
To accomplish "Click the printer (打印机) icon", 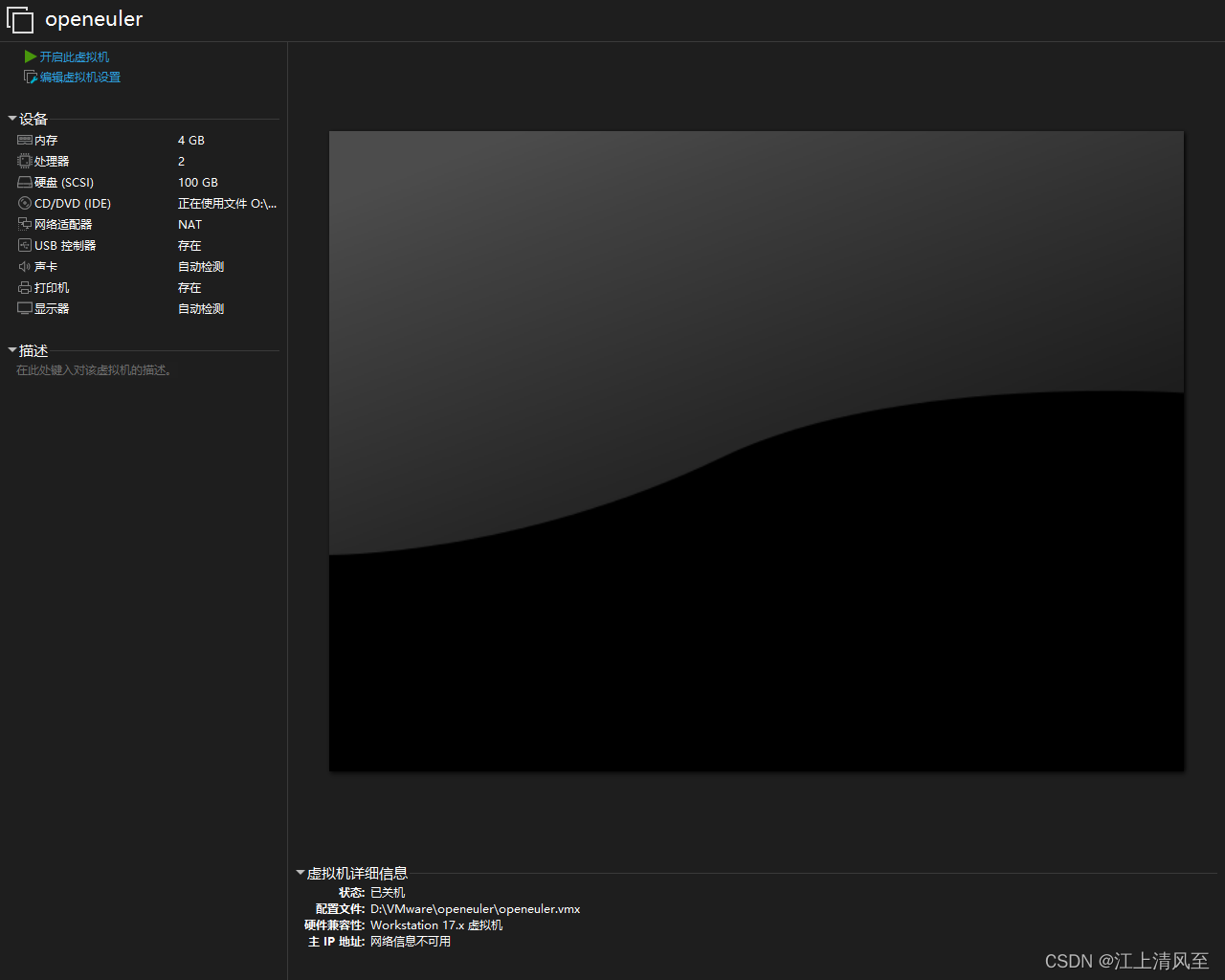I will pos(25,288).
